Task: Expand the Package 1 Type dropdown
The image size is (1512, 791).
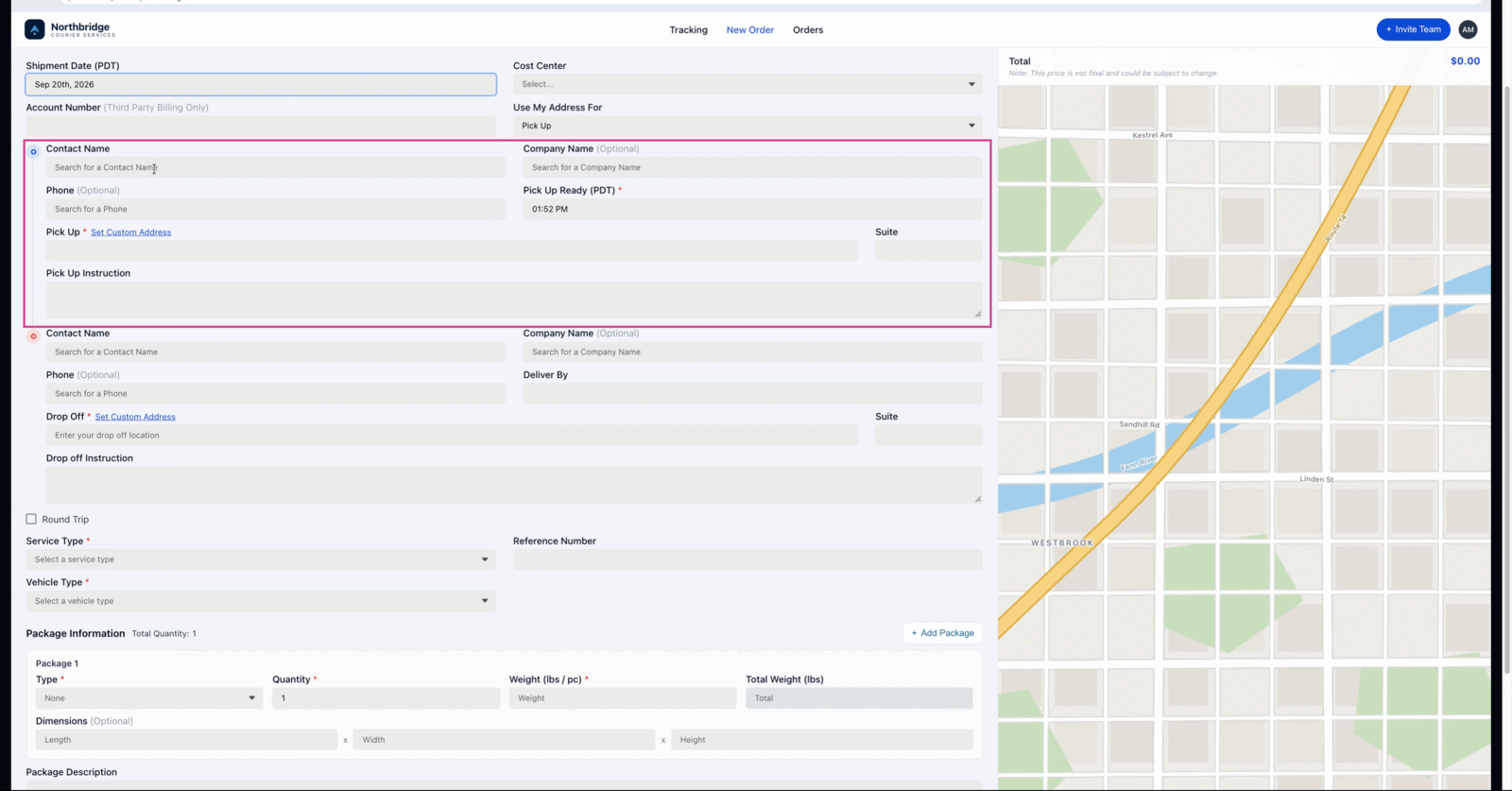Action: click(149, 698)
